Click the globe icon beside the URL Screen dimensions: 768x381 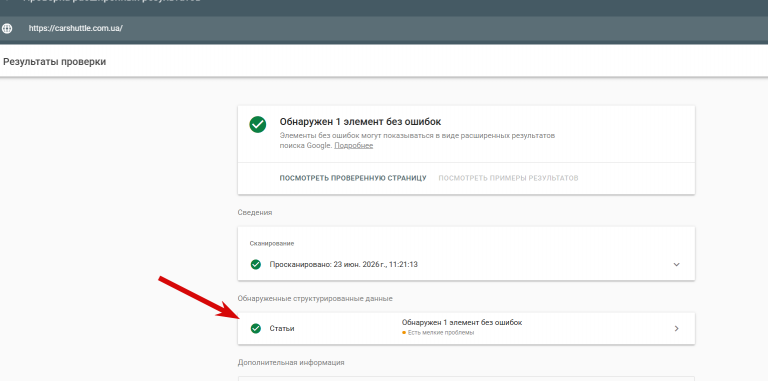coord(7,28)
